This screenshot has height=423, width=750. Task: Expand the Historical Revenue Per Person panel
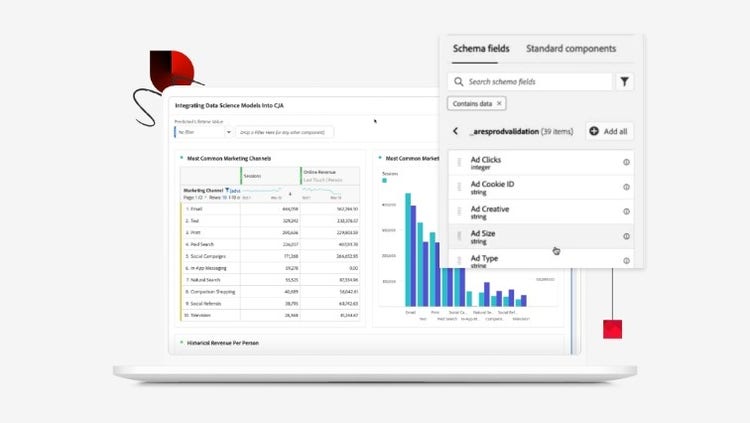point(181,342)
